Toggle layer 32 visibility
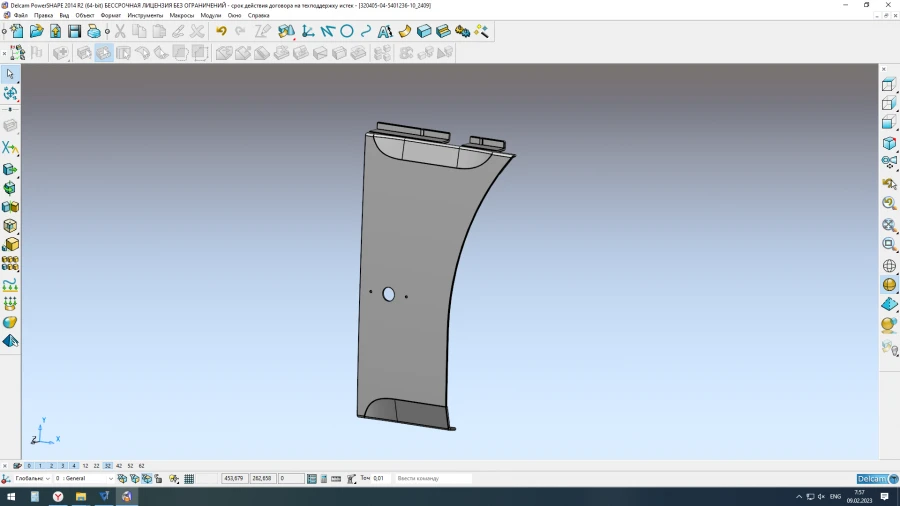The height and width of the screenshot is (506, 900). pyautogui.click(x=108, y=466)
